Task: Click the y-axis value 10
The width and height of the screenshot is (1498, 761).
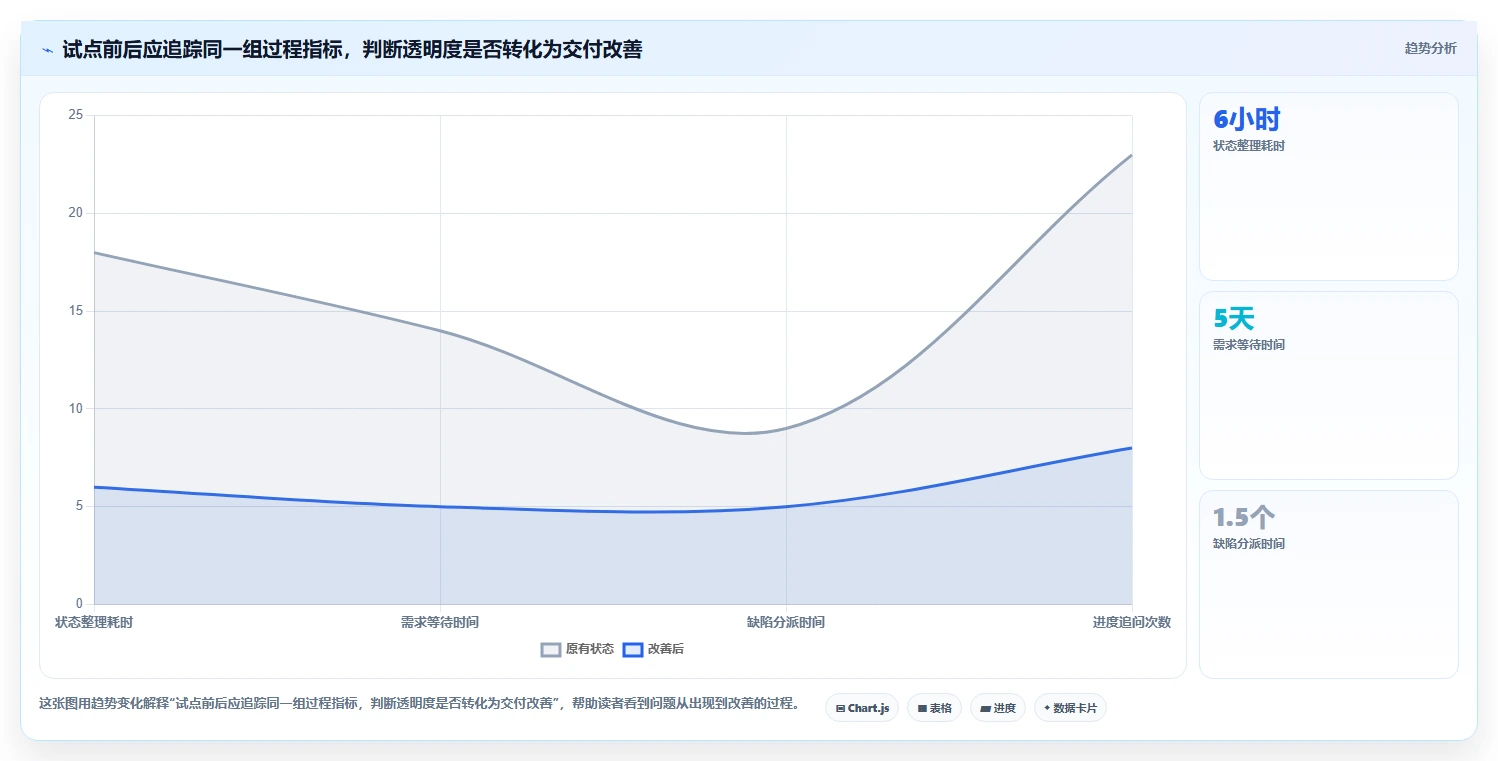Action: (x=76, y=408)
